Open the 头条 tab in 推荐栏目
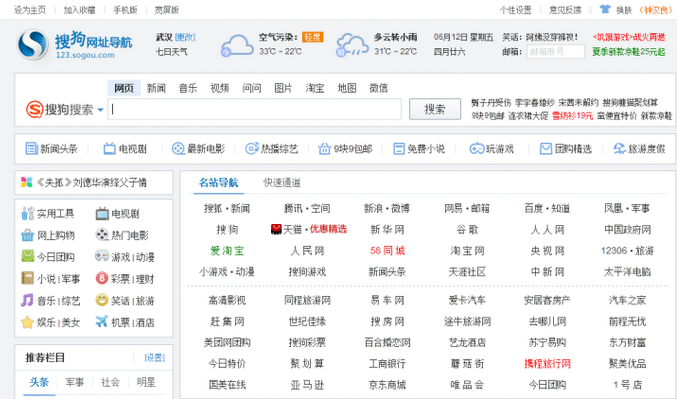Viewport: 677px width, 399px height. coord(39,382)
